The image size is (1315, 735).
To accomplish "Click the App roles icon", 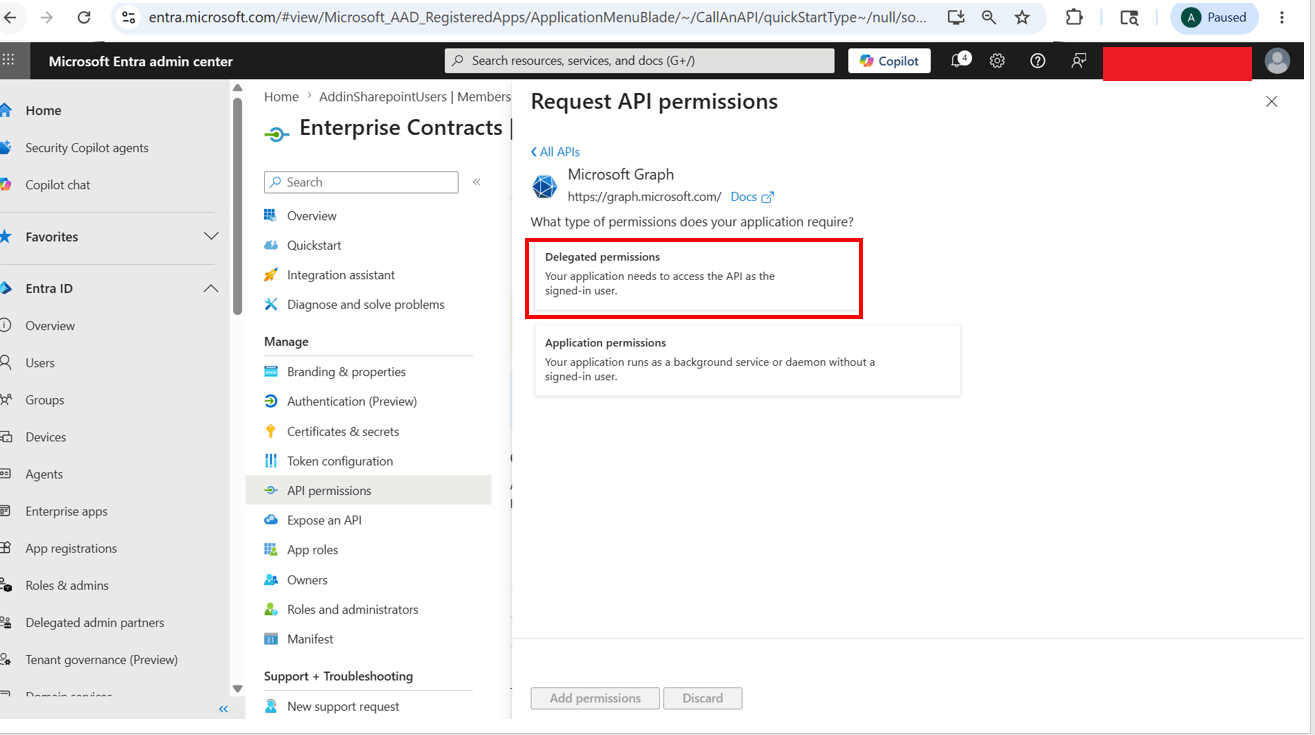I will point(271,550).
